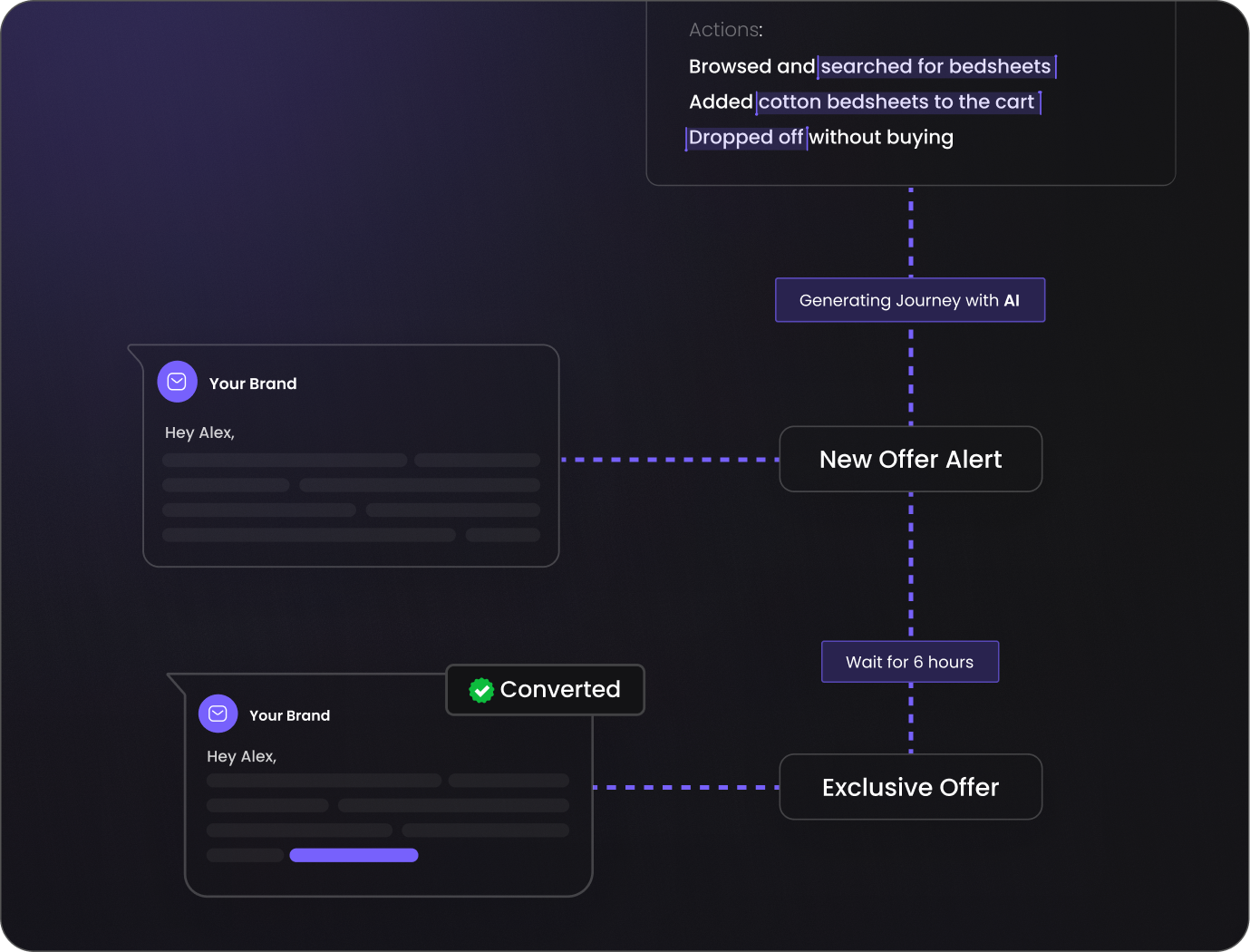The width and height of the screenshot is (1250, 952).
Task: Click the mail icon in the upper message card
Action: [x=177, y=382]
